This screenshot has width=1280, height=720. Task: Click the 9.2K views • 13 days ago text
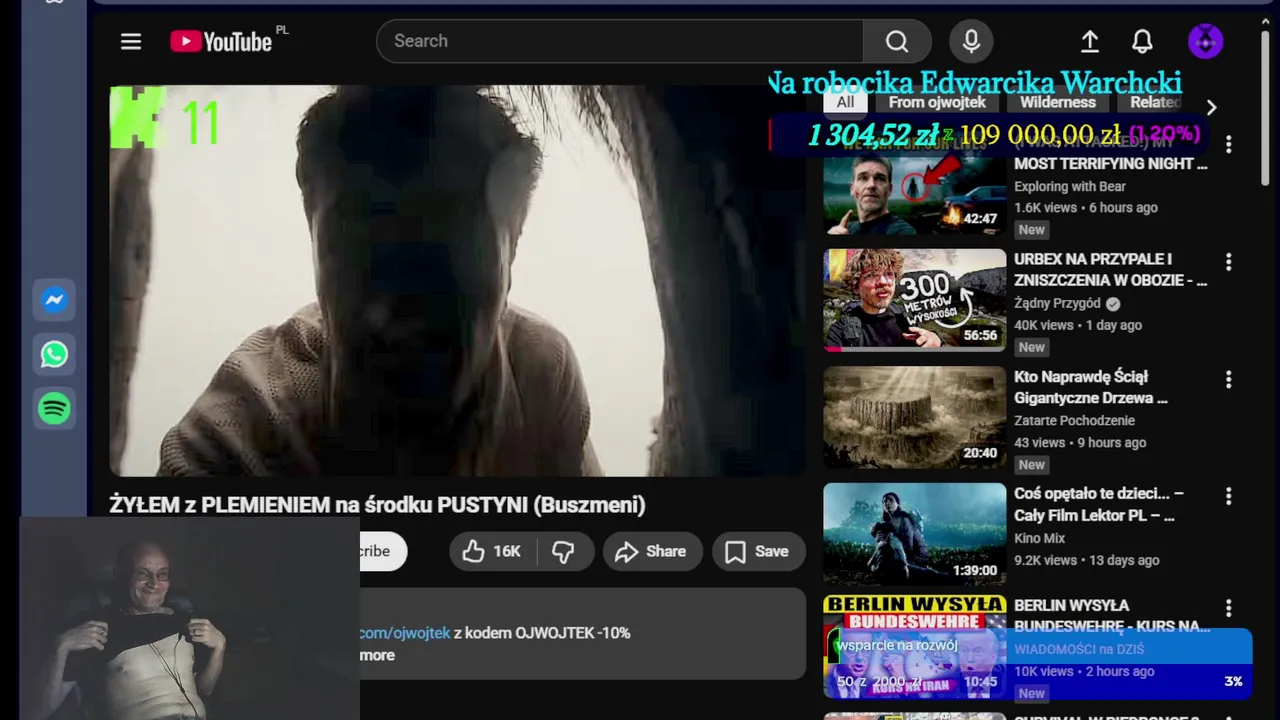coord(1086,560)
